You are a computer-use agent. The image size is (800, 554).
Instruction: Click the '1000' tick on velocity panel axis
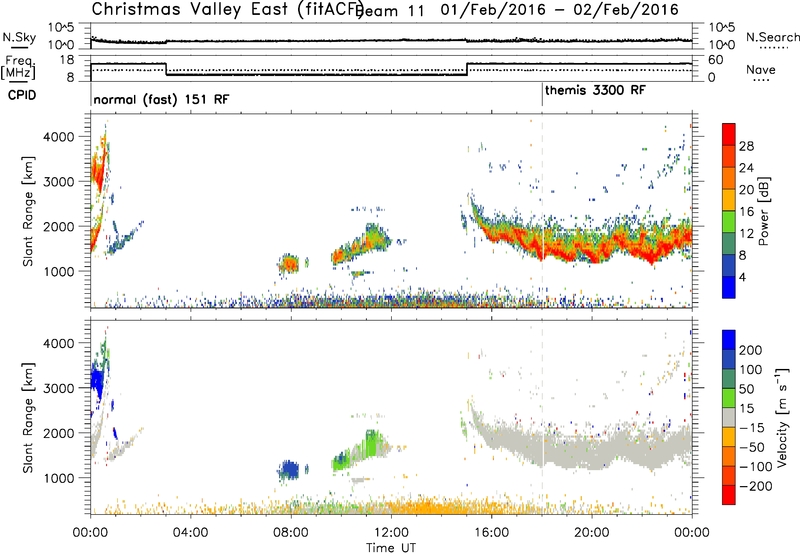click(58, 478)
